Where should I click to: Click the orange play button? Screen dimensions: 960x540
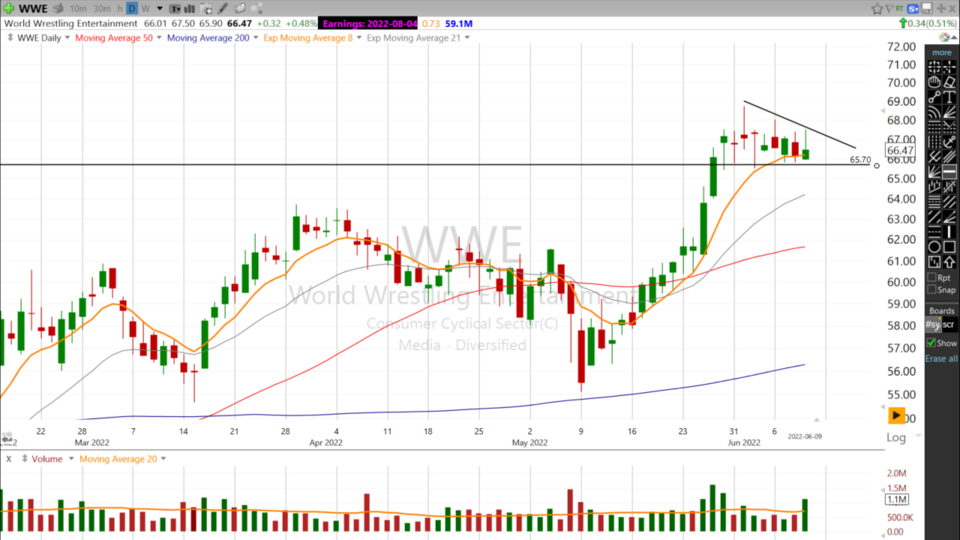tap(896, 416)
